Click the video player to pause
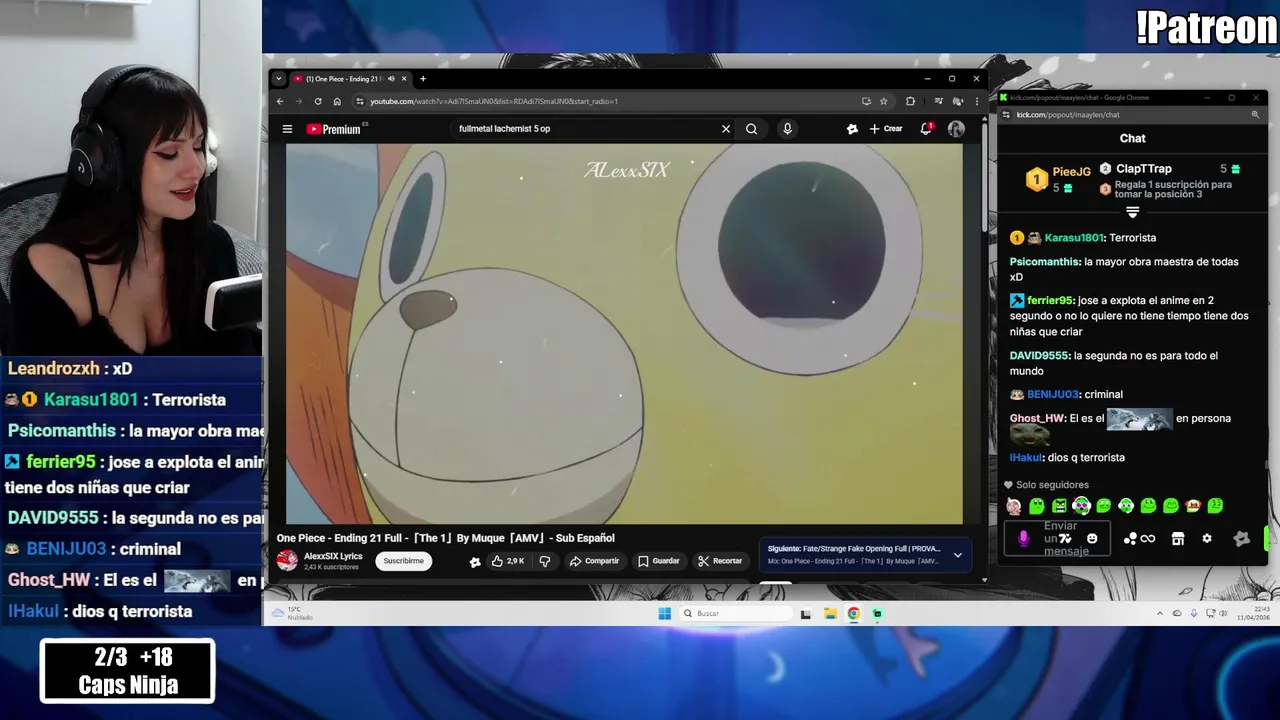This screenshot has height=720, width=1280. pos(624,334)
